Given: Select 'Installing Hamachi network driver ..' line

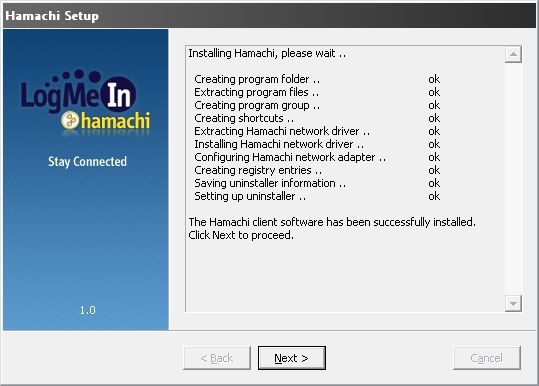Looking at the screenshot, I should [279, 144].
